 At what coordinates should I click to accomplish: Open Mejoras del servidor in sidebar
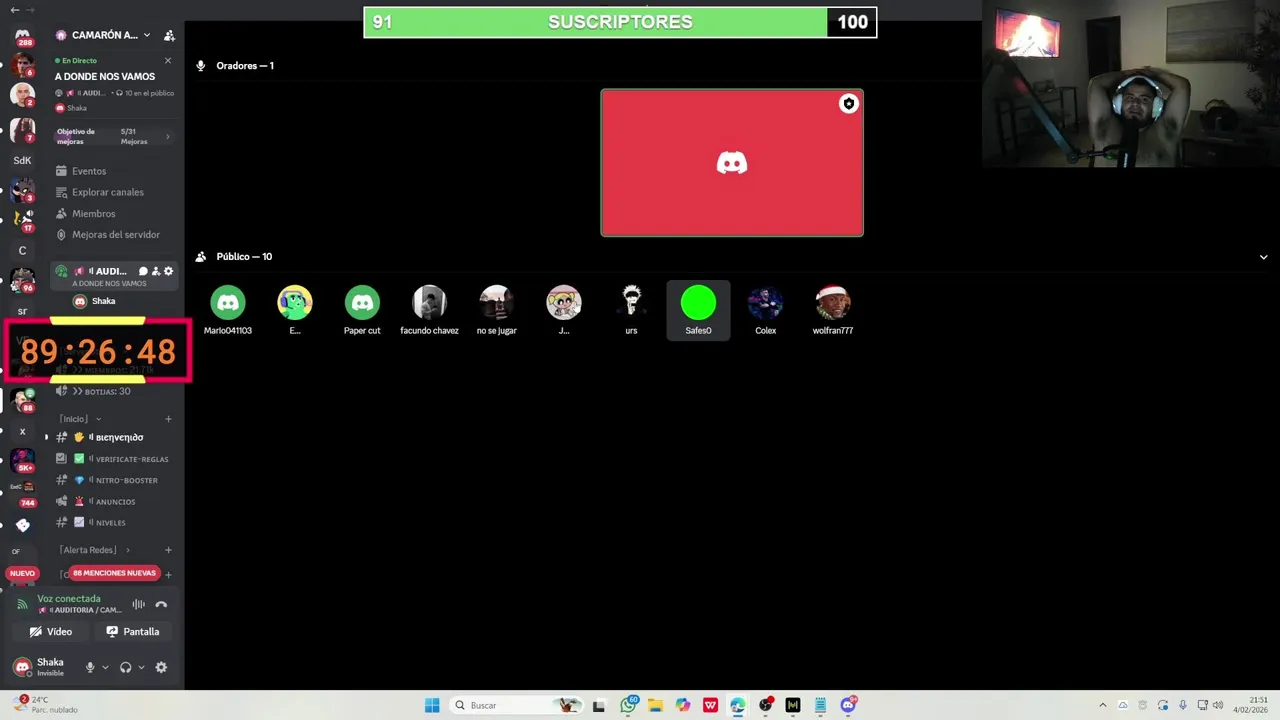(116, 234)
